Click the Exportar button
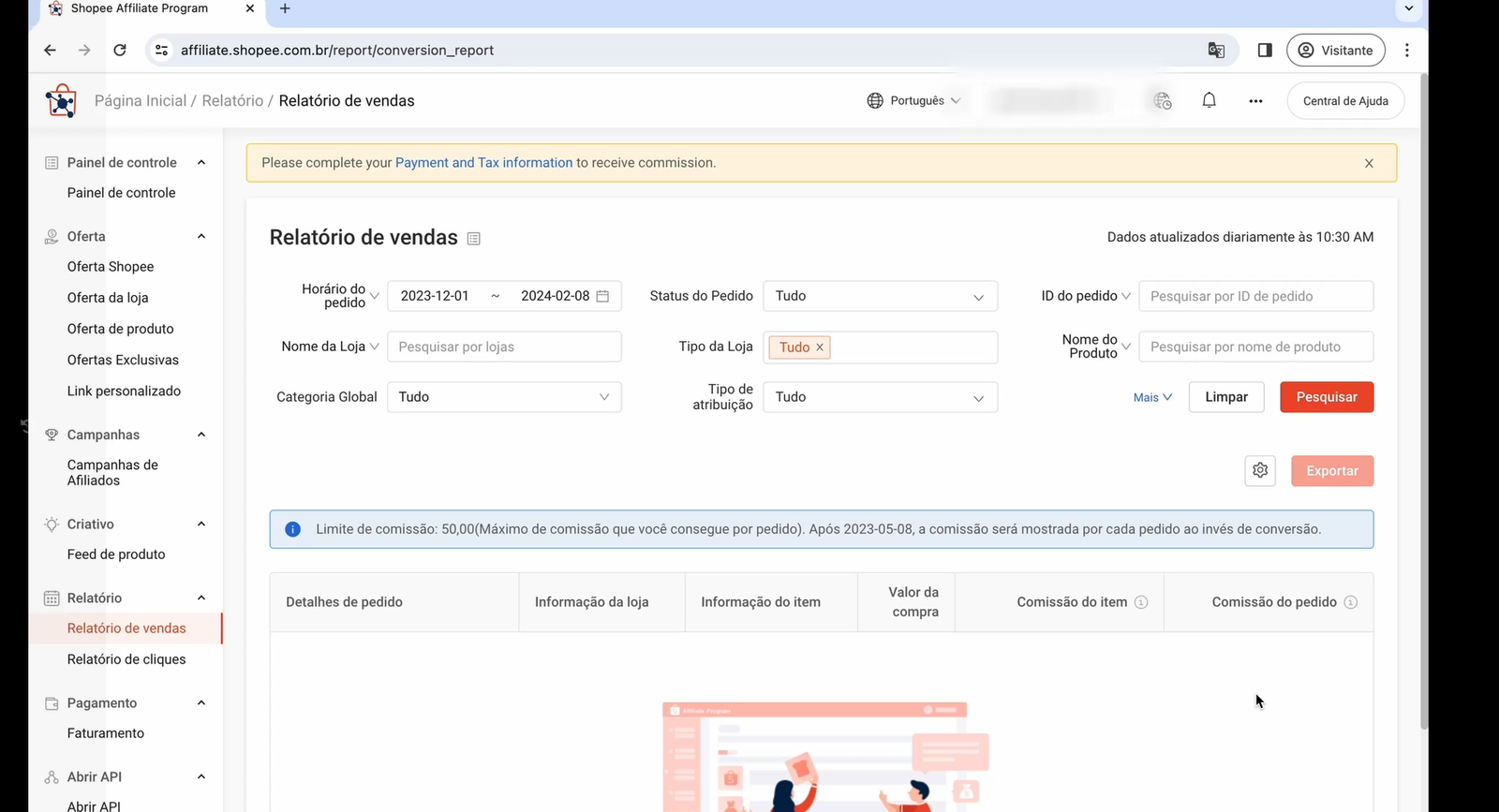This screenshot has height=812, width=1499. (x=1332, y=471)
